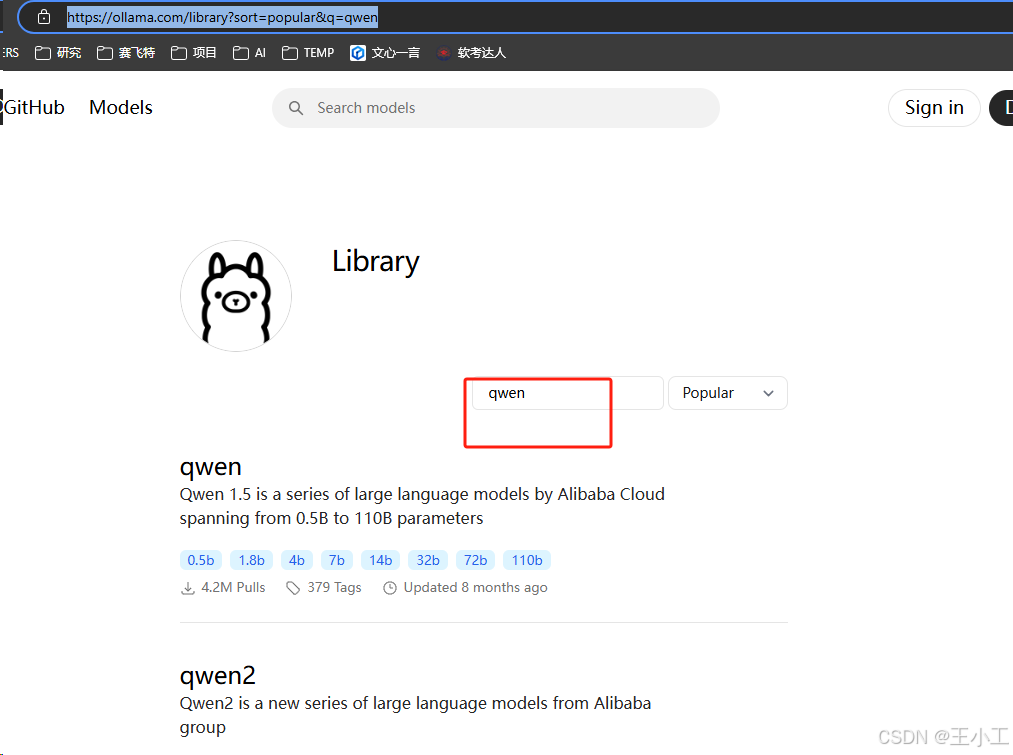1013x755 pixels.
Task: Open the qwen model title link
Action: (x=211, y=466)
